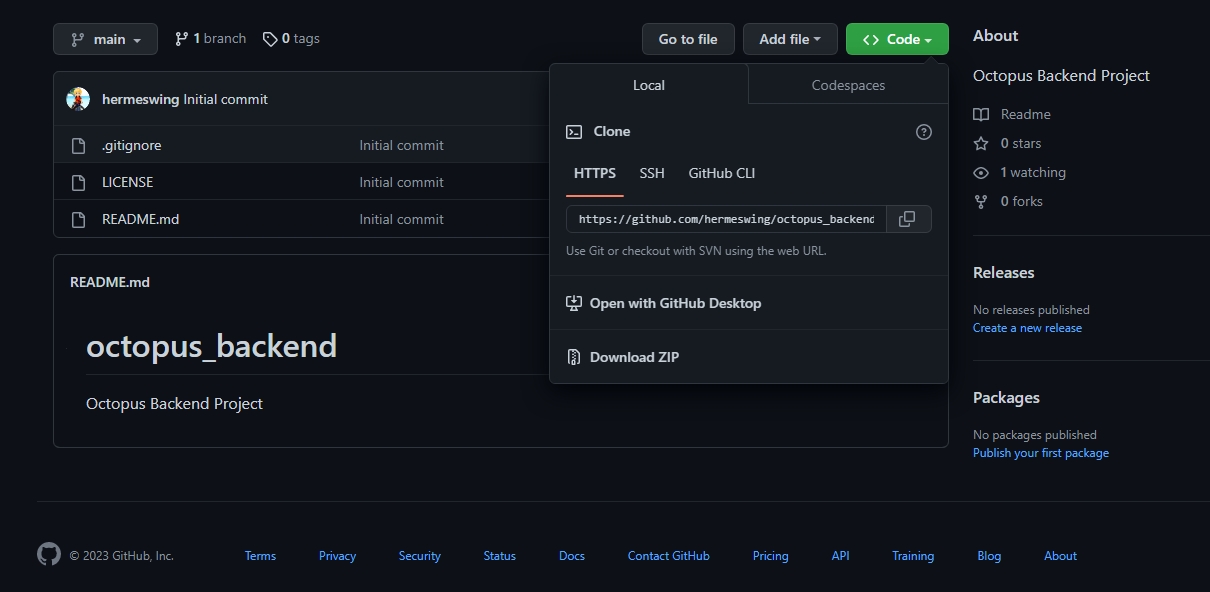1210x592 pixels.
Task: Click the file icon beside README.md
Action: point(79,220)
